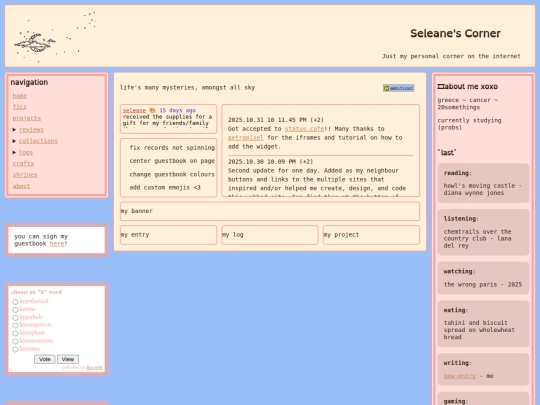Go to the home page link

tap(20, 96)
